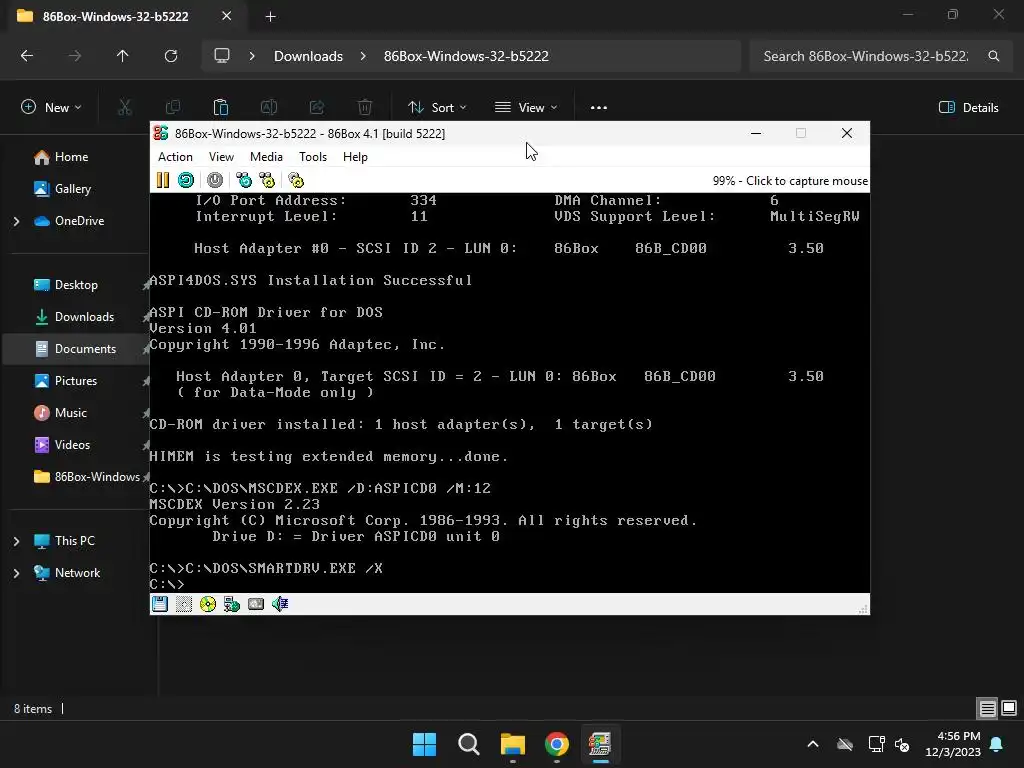Click the 86Box taskbar icon

(600, 744)
